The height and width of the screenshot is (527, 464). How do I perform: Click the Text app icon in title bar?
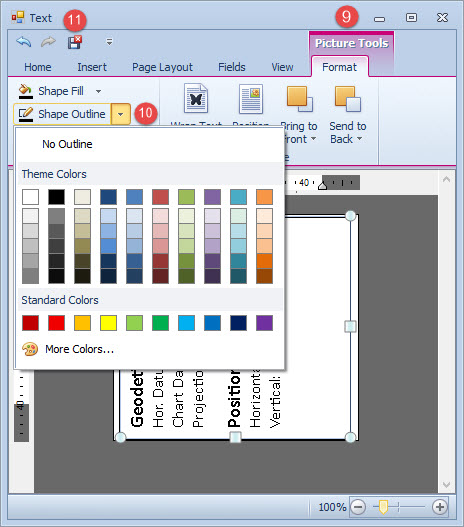(18, 17)
